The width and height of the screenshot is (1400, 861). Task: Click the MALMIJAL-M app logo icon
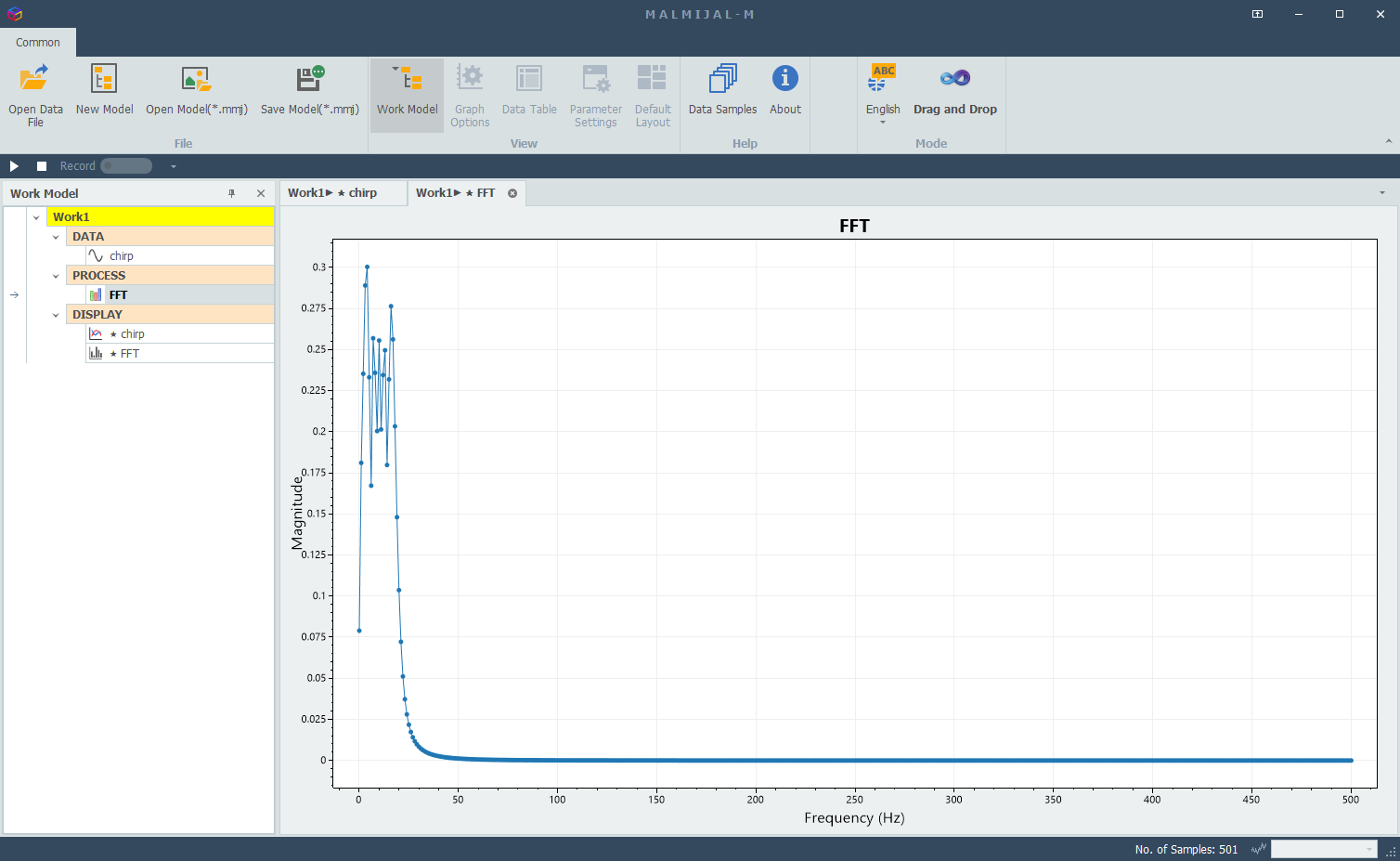point(14,14)
